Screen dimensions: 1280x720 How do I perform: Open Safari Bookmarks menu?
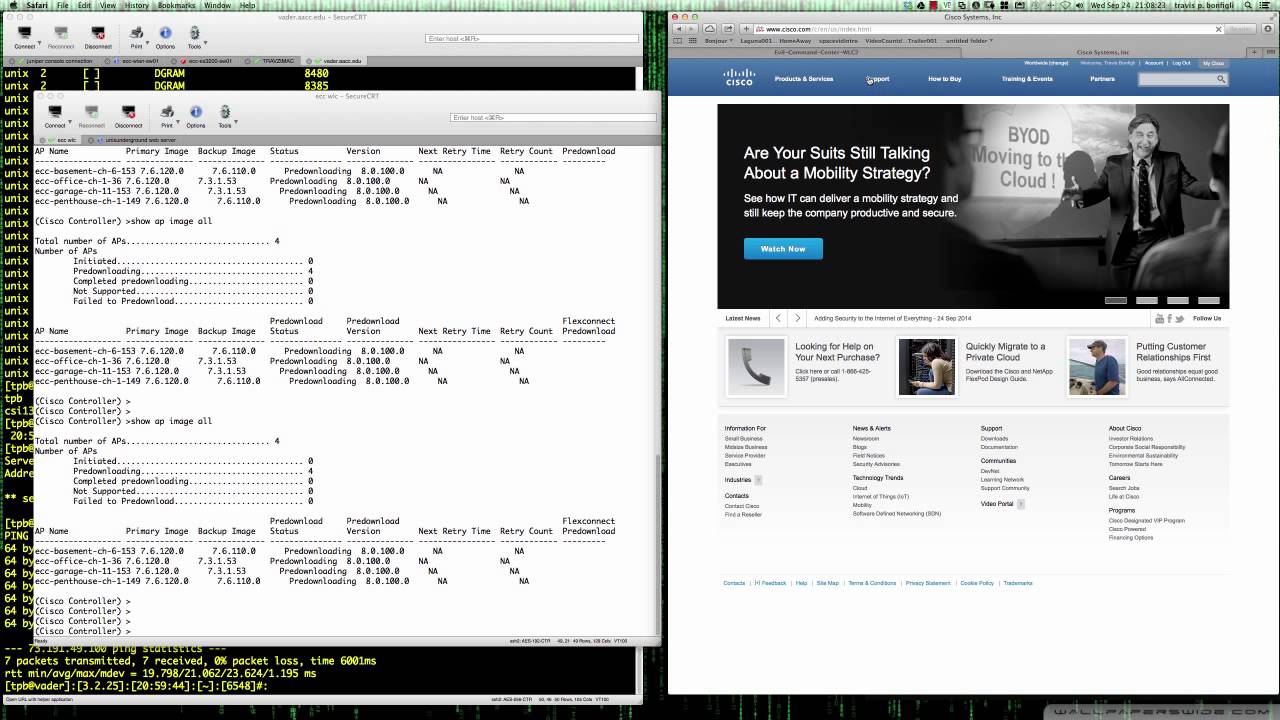(x=177, y=6)
